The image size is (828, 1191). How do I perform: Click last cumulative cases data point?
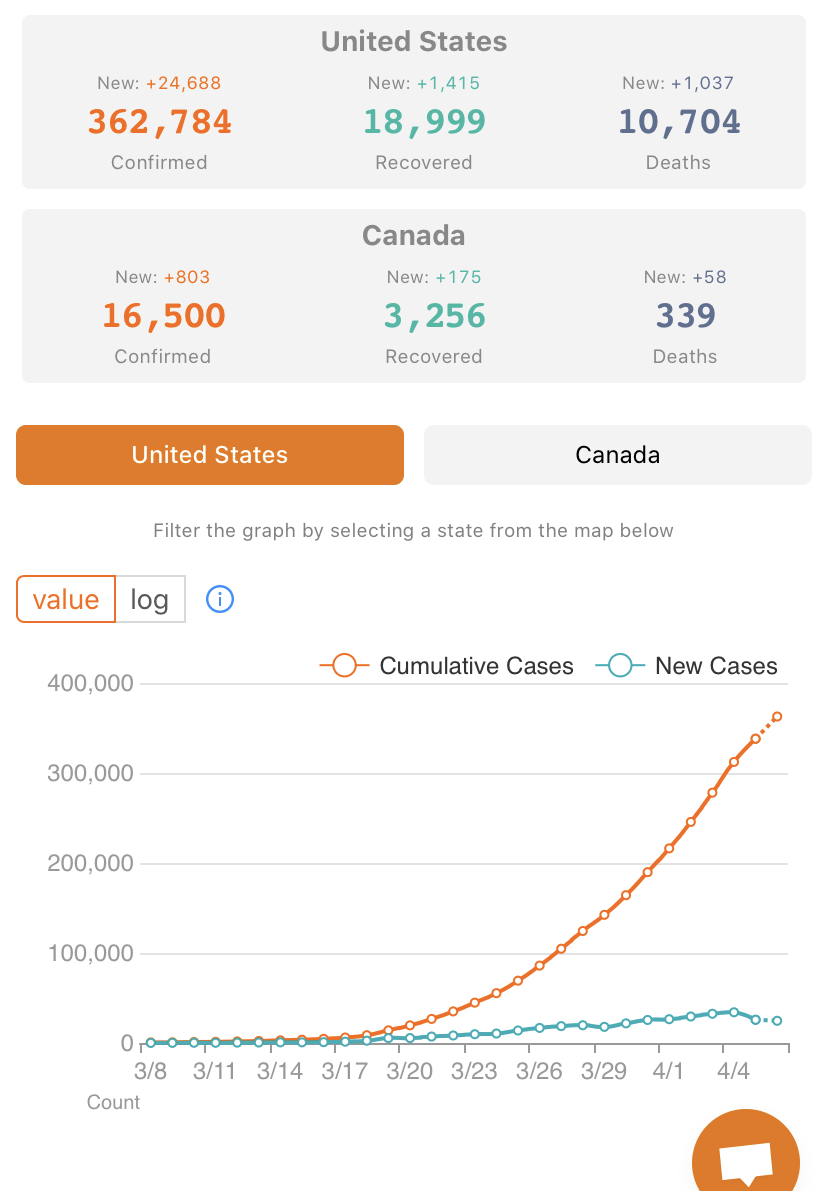[x=777, y=716]
